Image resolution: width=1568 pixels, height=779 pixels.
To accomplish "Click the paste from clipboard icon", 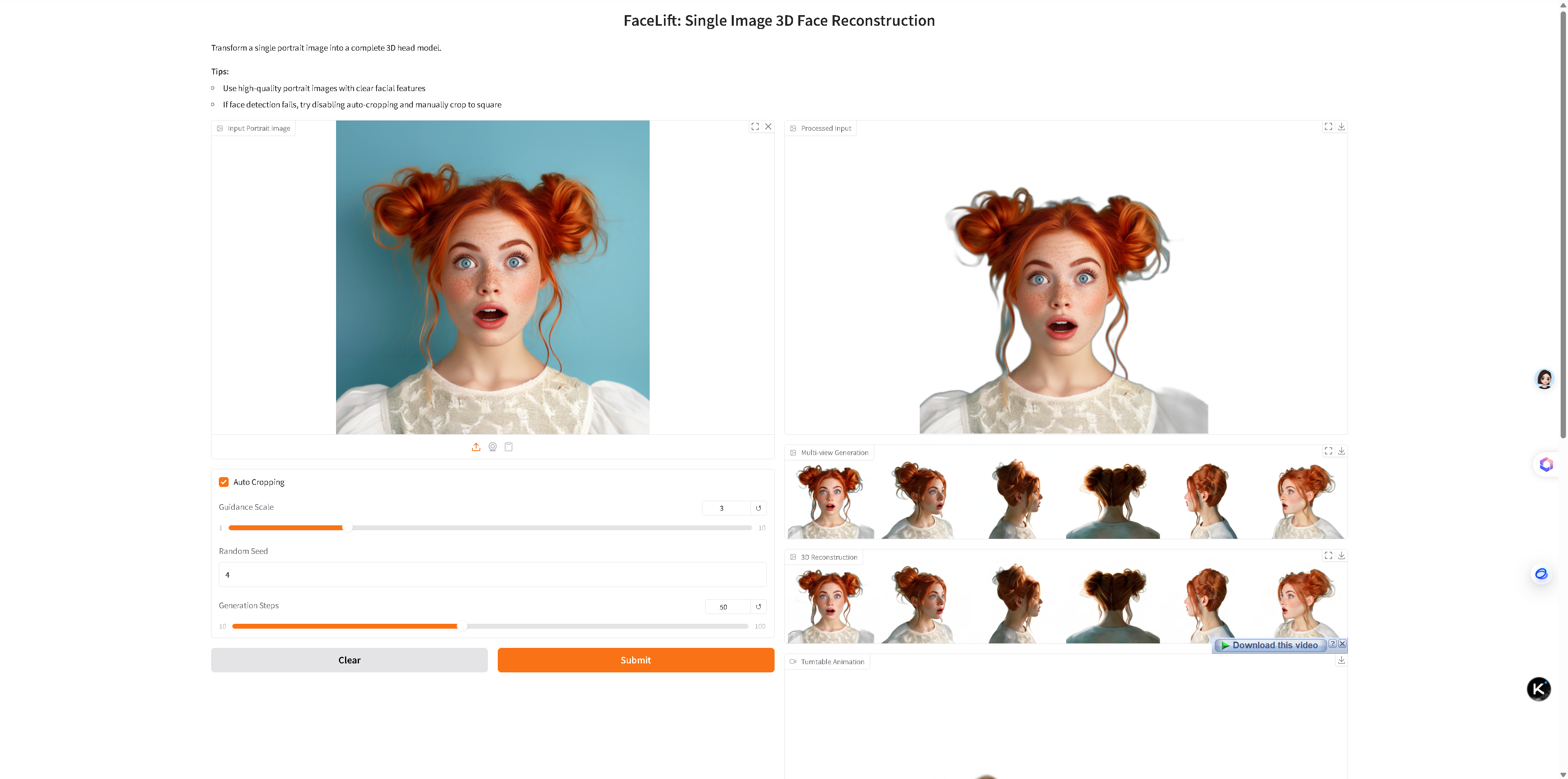I will (509, 447).
